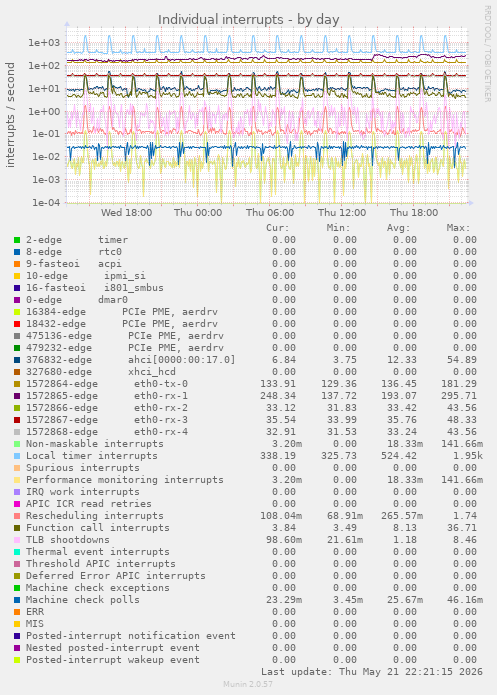Screen dimensions: 497x695
Task: Click the Last update timestamp text
Action: click(x=372, y=672)
